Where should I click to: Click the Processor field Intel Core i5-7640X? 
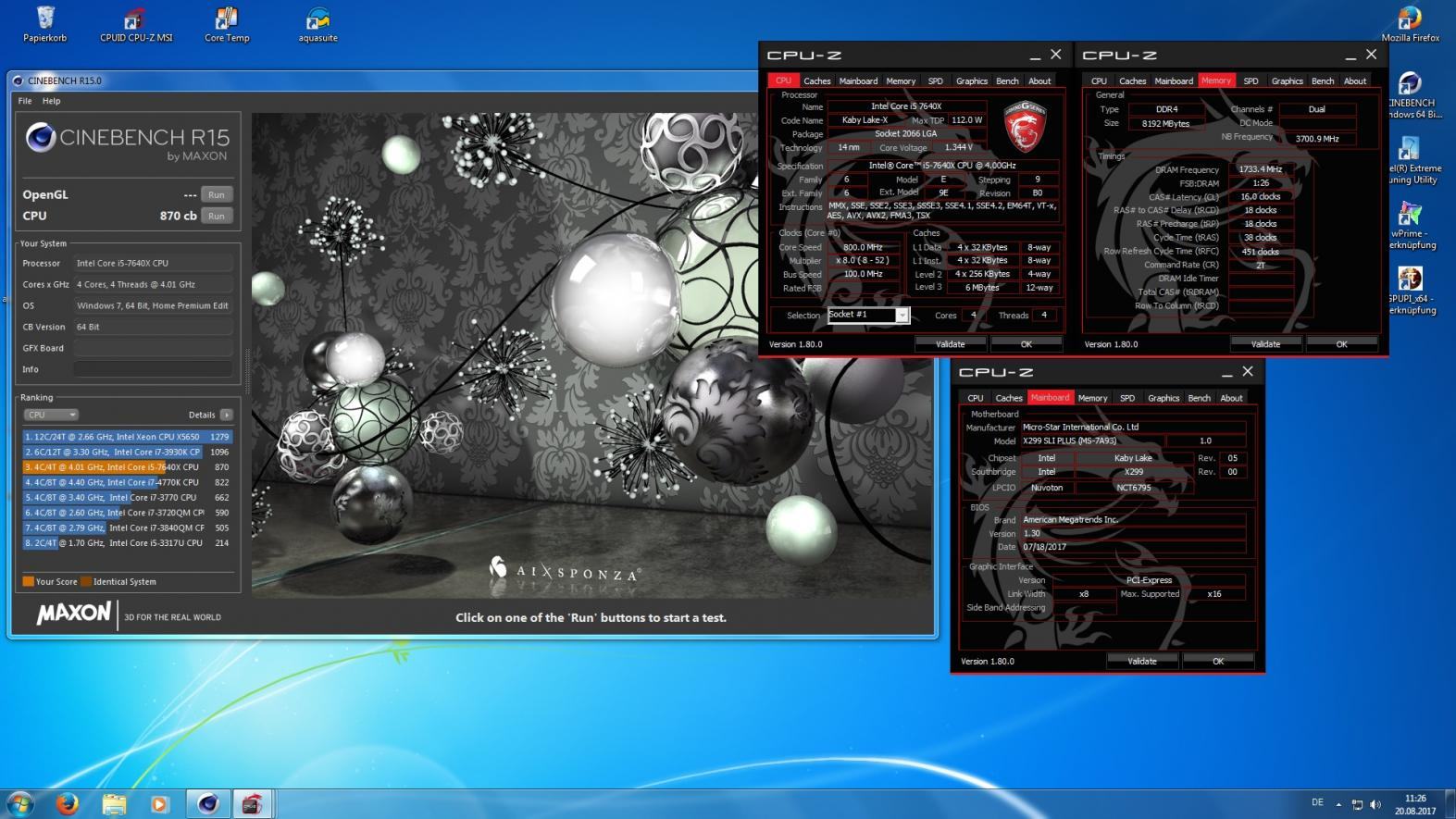(x=153, y=263)
